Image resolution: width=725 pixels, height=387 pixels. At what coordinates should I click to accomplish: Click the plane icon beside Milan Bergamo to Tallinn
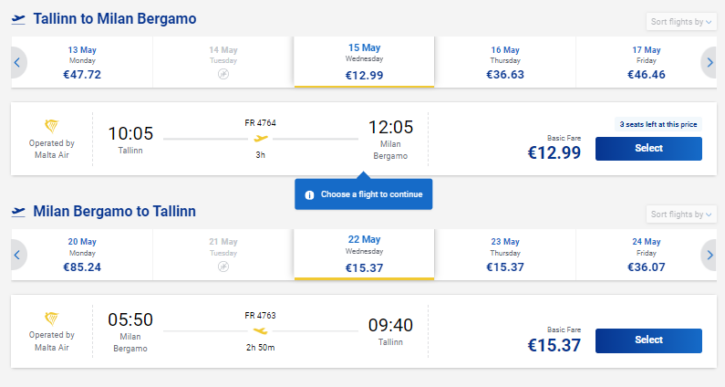point(18,212)
